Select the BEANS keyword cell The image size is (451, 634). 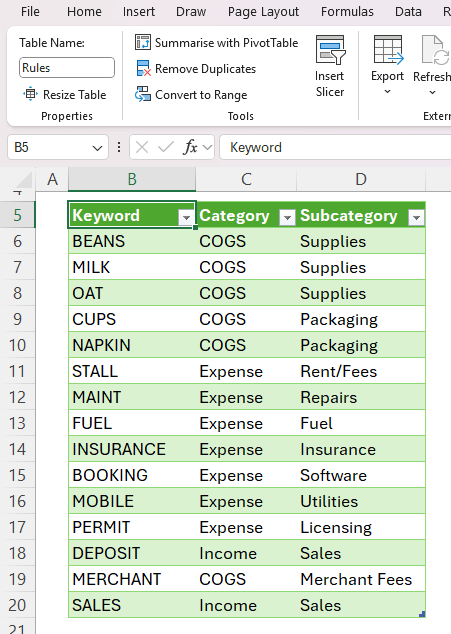[132, 241]
